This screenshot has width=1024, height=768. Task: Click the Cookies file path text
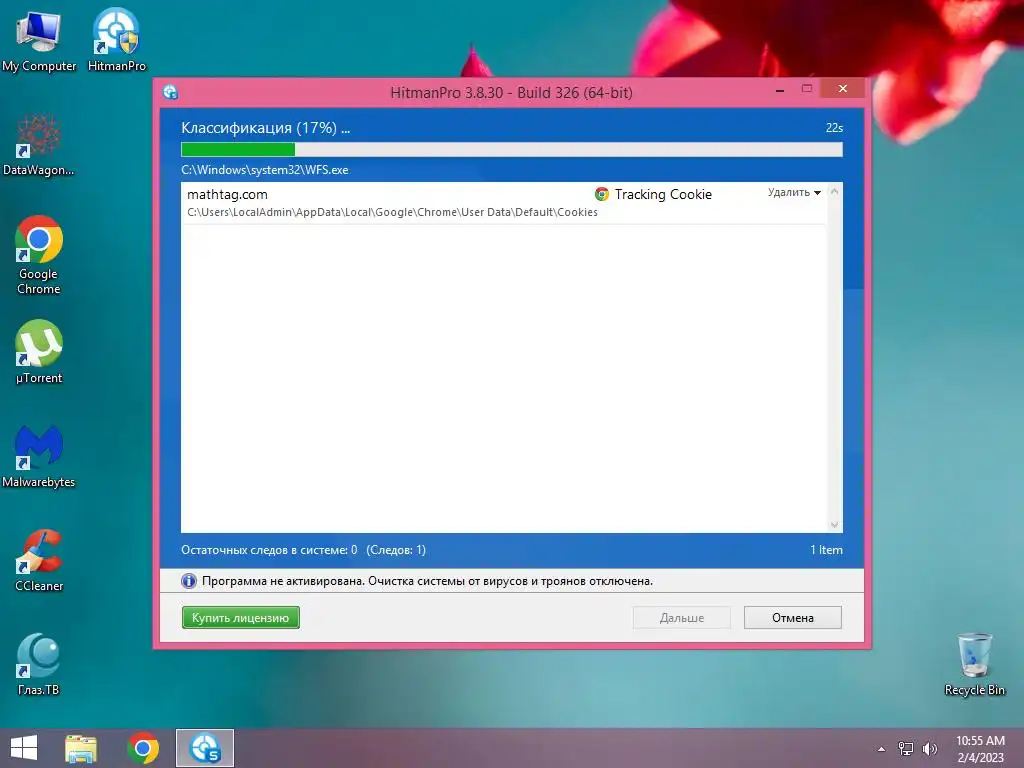[392, 212]
